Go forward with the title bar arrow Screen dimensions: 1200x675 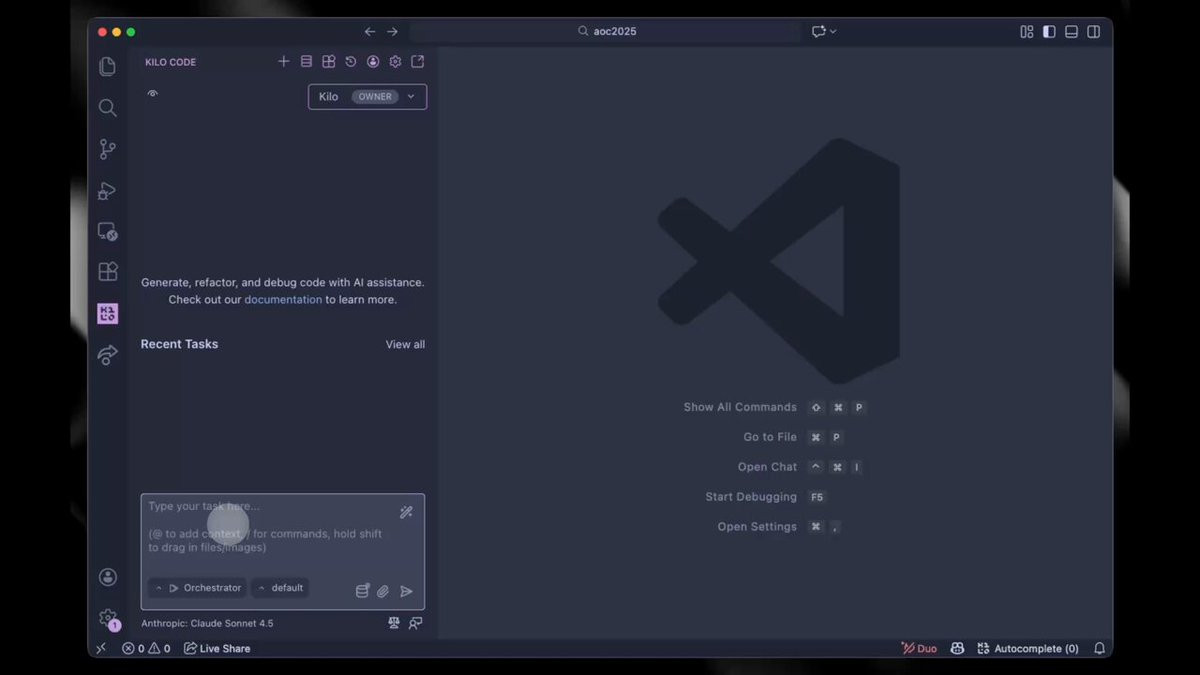(x=392, y=32)
